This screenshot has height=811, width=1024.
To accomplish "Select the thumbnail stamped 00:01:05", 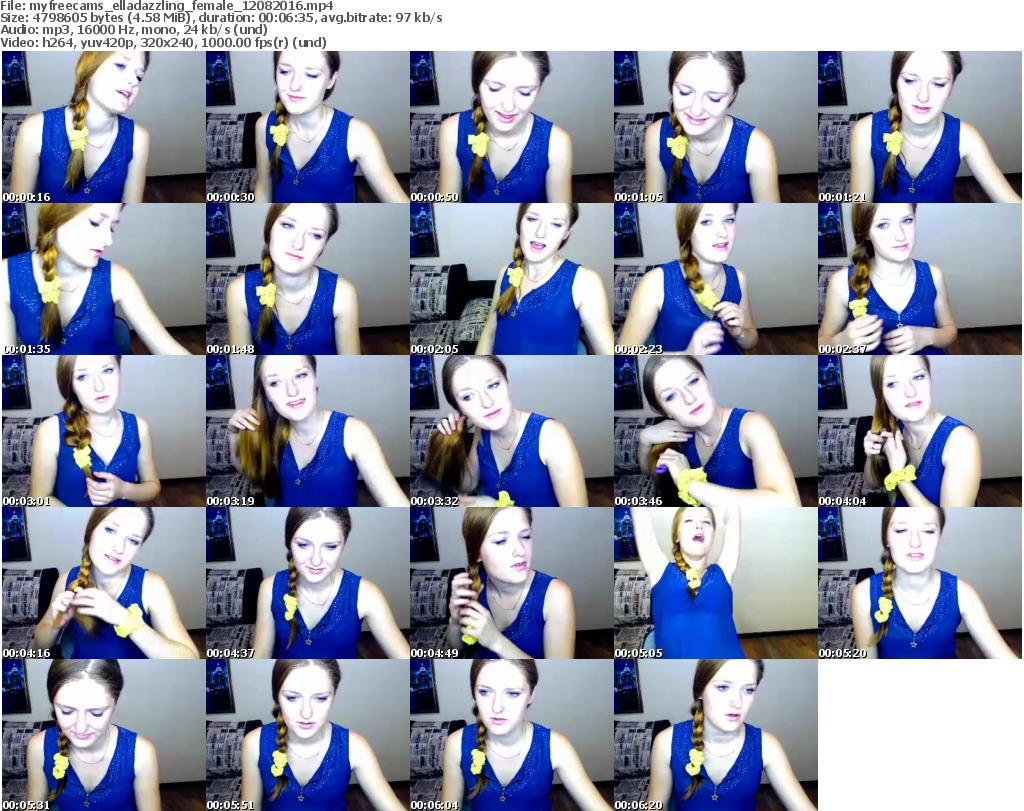I will point(715,127).
